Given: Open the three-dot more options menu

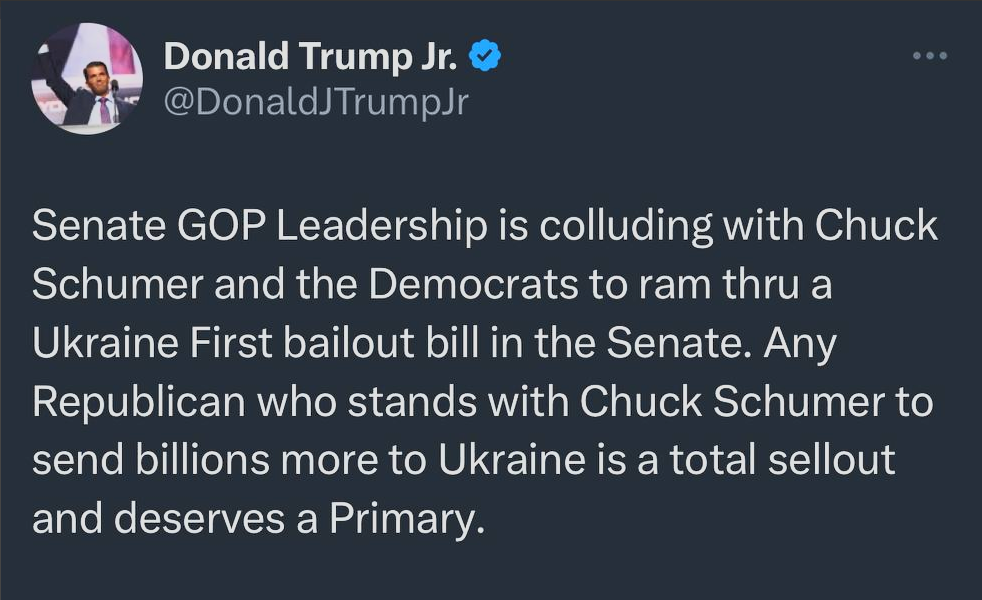Looking at the screenshot, I should [x=929, y=56].
